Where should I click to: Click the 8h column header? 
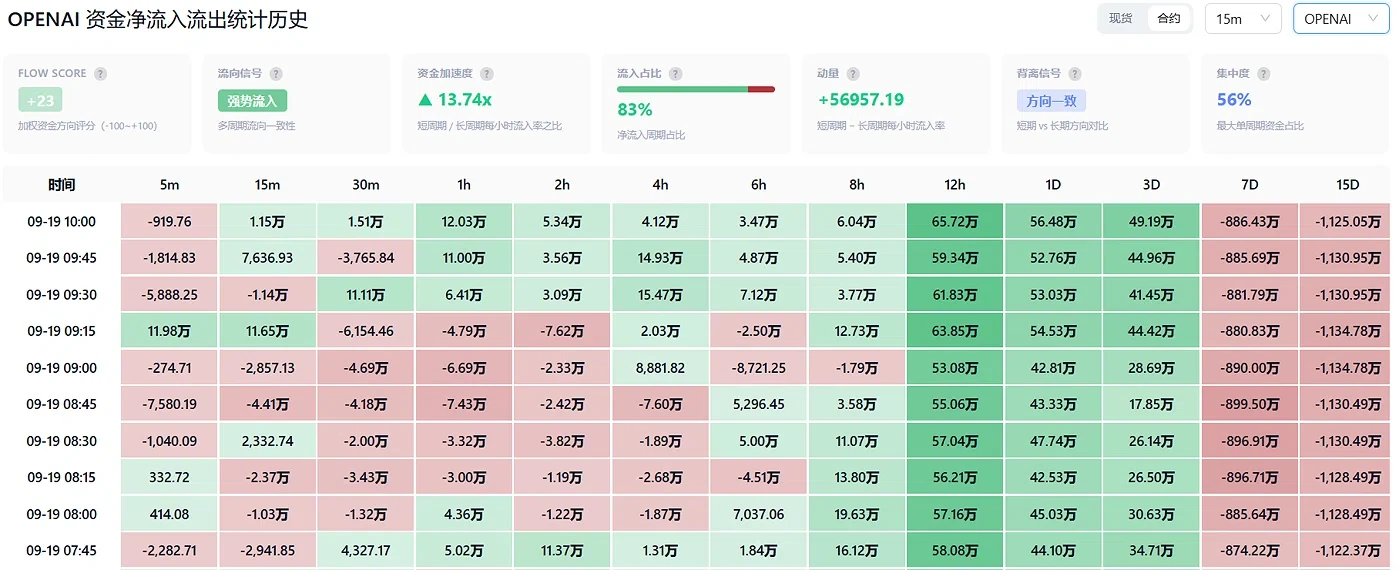(856, 185)
